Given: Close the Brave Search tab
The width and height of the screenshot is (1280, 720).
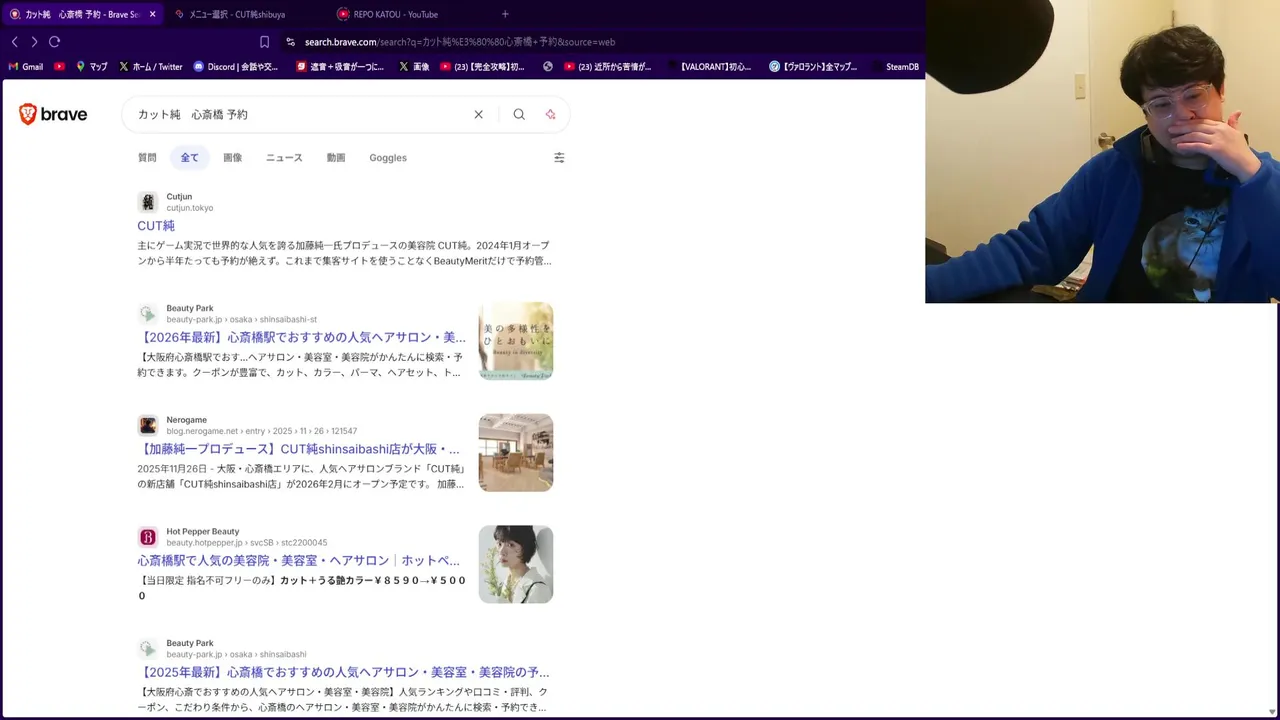Looking at the screenshot, I should coord(152,14).
